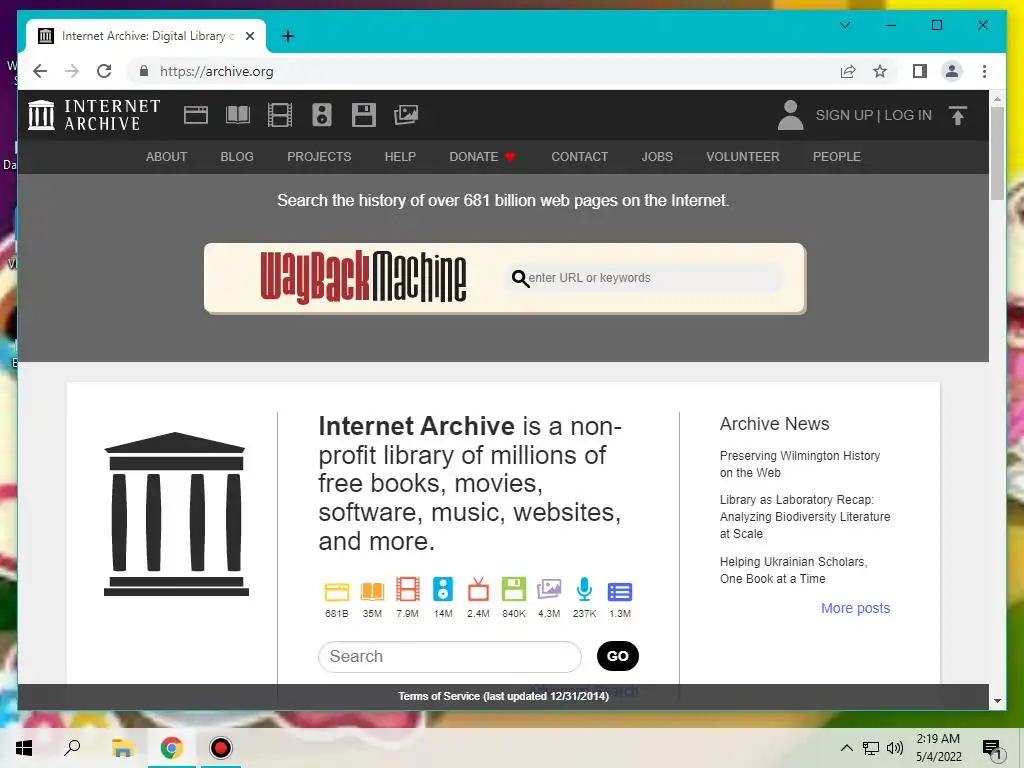1024x768 pixels.
Task: Click the screen recorder taskbar icon
Action: 221,748
